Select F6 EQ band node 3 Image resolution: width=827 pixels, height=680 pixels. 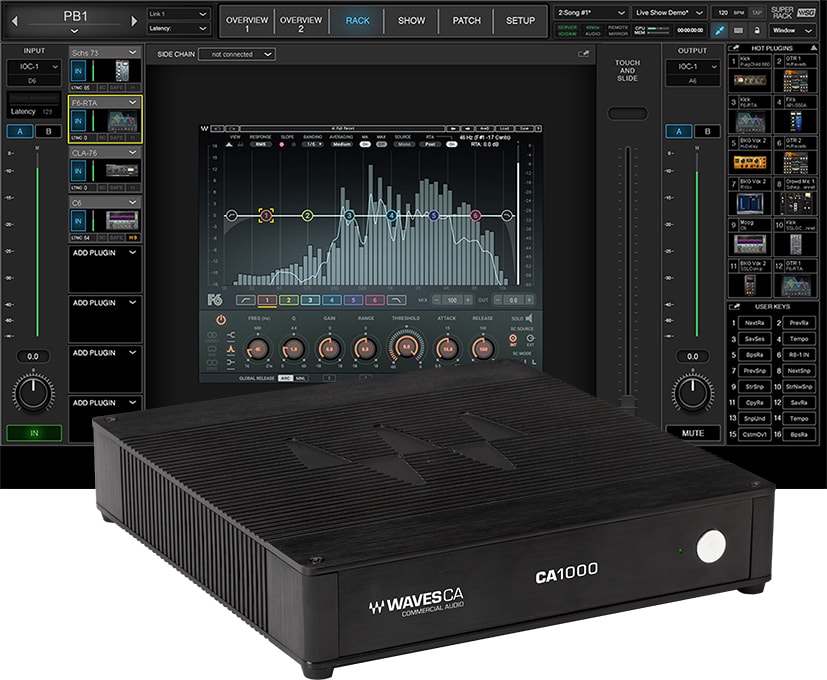click(349, 215)
